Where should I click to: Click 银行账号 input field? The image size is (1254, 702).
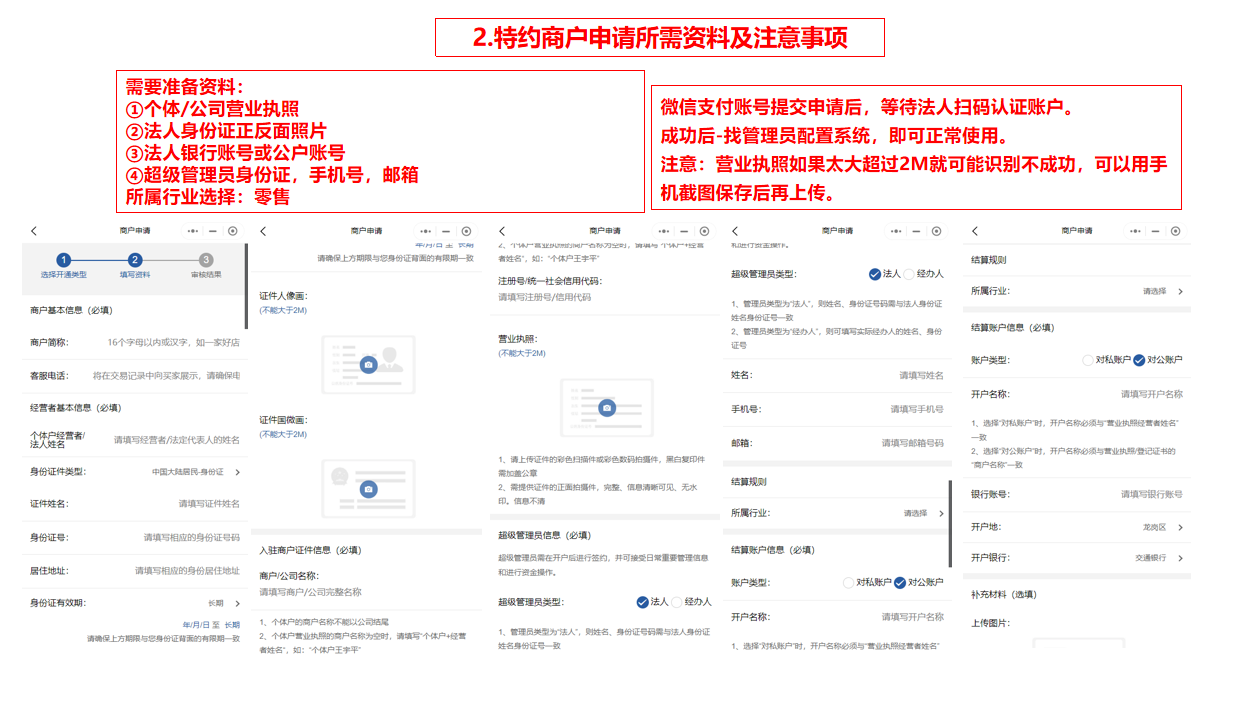[x=1151, y=494]
